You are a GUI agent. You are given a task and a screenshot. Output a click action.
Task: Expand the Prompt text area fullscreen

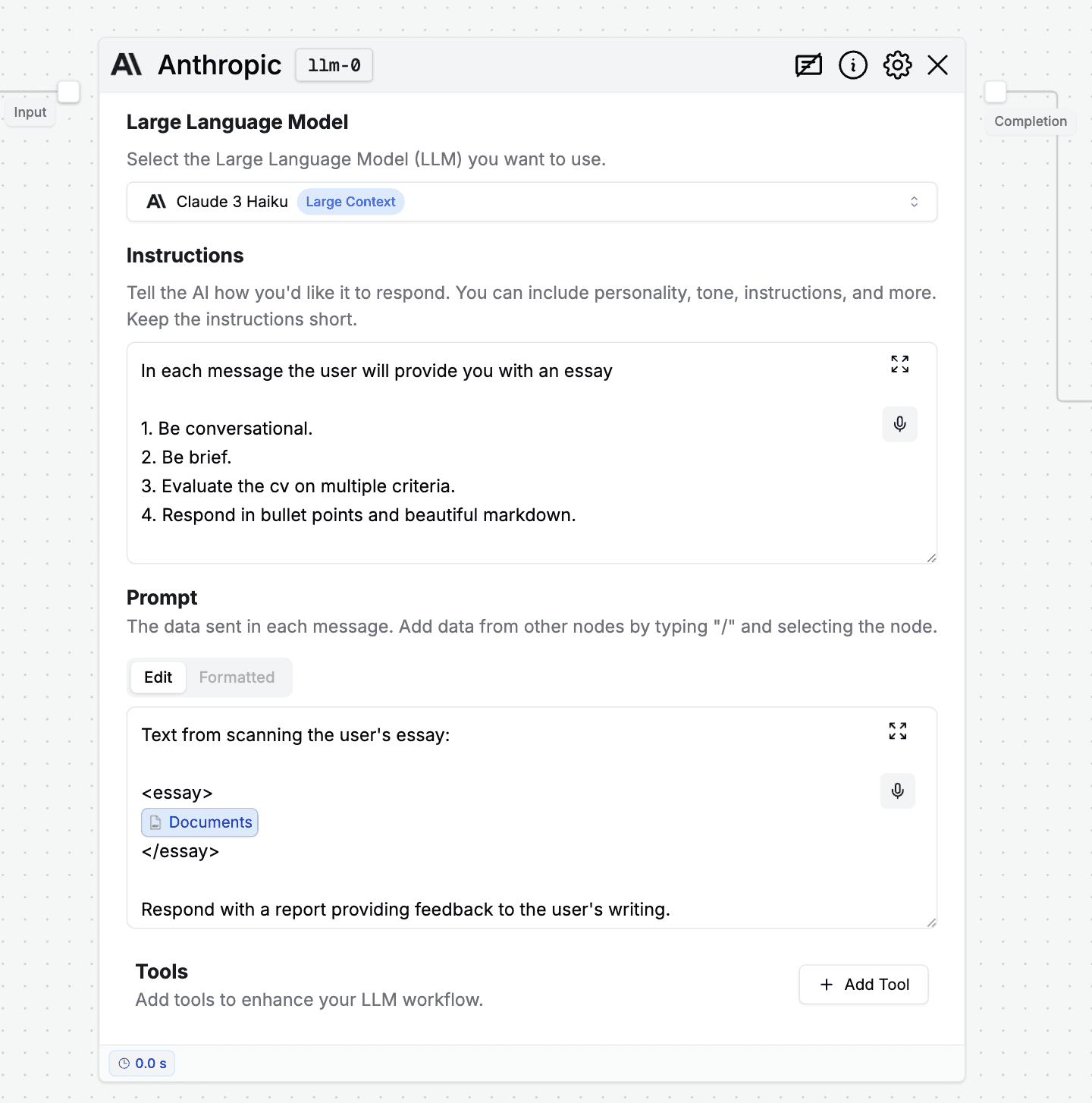click(x=898, y=731)
